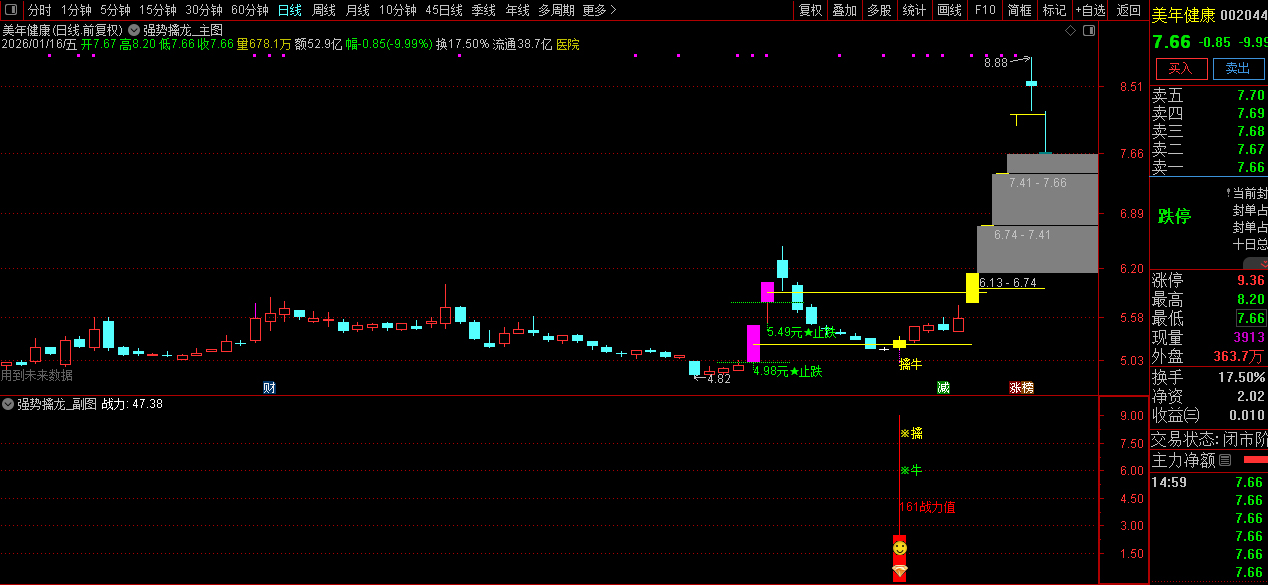1268x585 pixels.
Task: Click the 卖二 price 7.67 row
Action: point(1209,150)
